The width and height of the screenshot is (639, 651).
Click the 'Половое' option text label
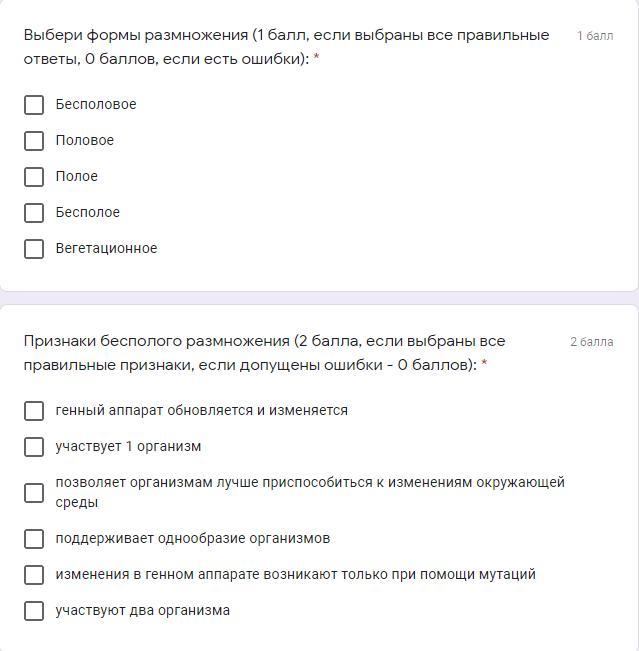[85, 141]
